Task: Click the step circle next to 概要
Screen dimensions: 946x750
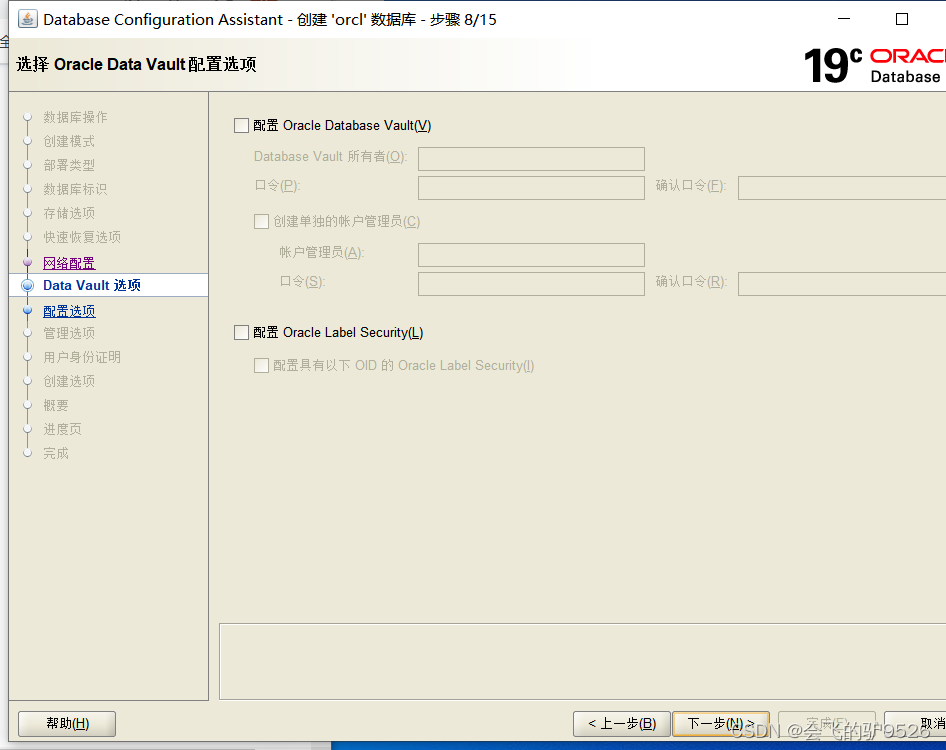Action: tap(27, 405)
